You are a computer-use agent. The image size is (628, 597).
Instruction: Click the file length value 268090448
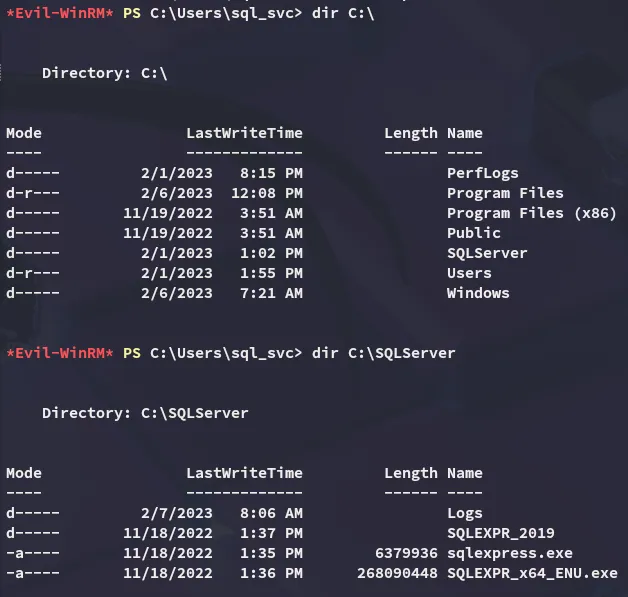(x=397, y=573)
